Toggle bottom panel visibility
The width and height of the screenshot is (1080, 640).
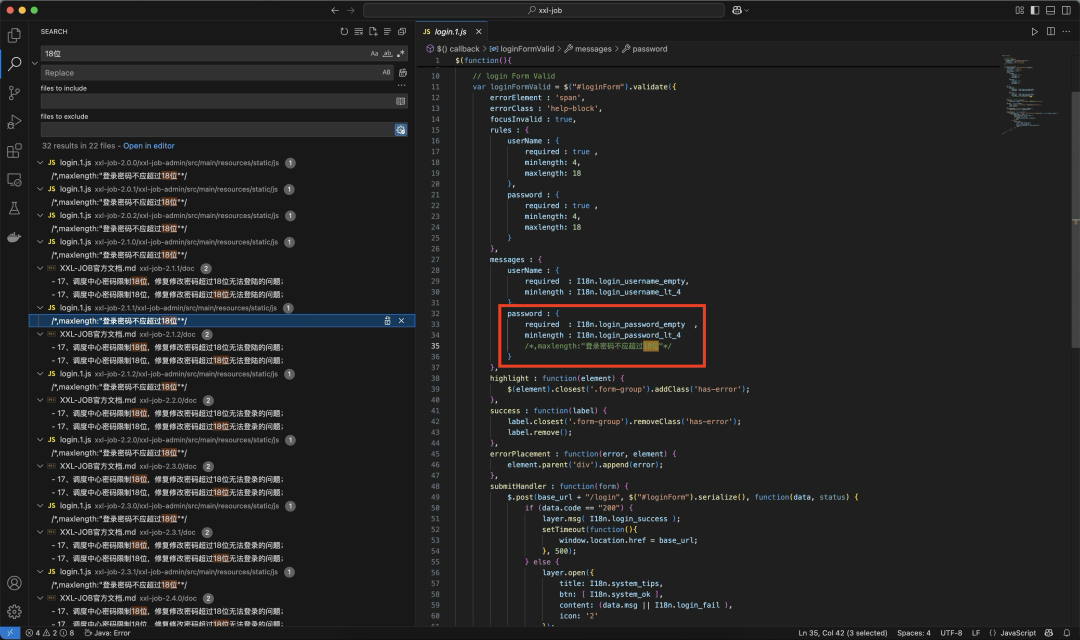tap(1050, 10)
